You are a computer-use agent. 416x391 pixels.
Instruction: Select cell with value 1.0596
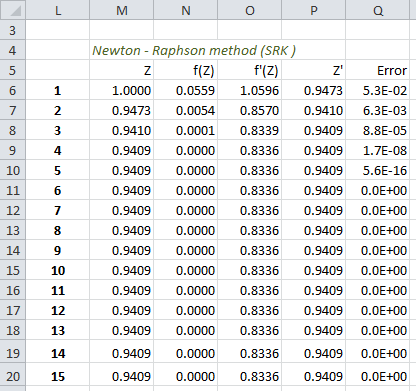pyautogui.click(x=250, y=90)
